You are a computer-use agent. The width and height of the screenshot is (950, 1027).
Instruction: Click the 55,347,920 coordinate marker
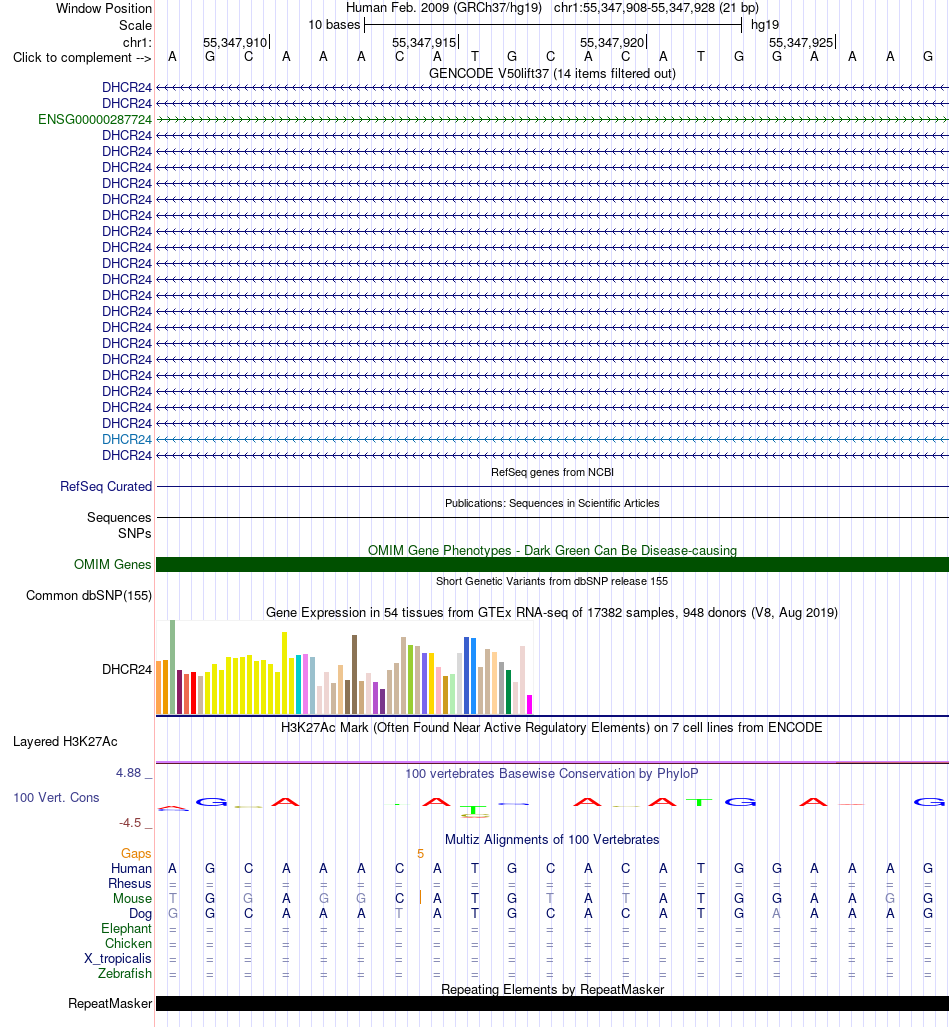pos(613,43)
